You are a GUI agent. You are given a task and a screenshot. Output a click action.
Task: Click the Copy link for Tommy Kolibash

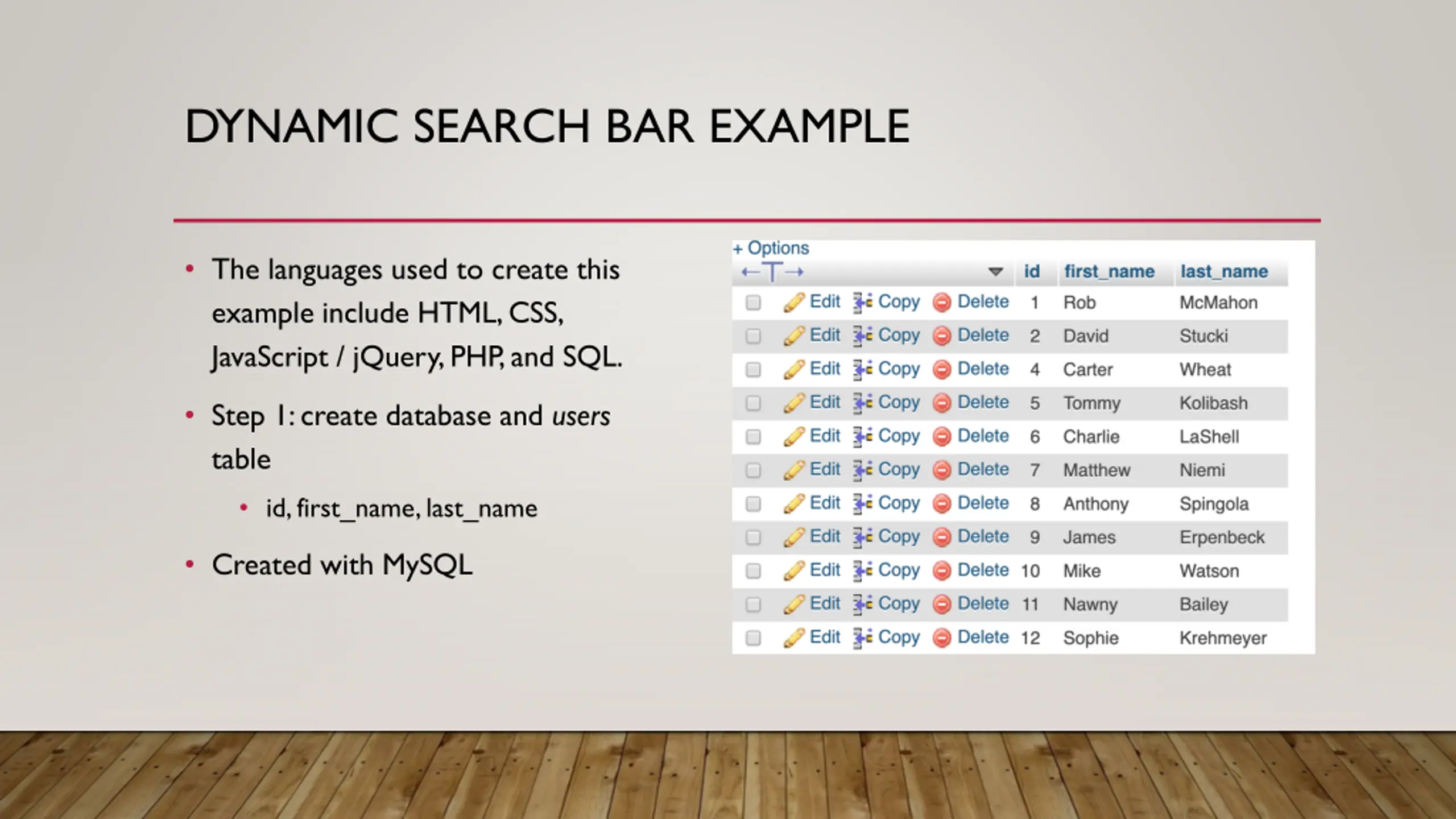tap(899, 402)
